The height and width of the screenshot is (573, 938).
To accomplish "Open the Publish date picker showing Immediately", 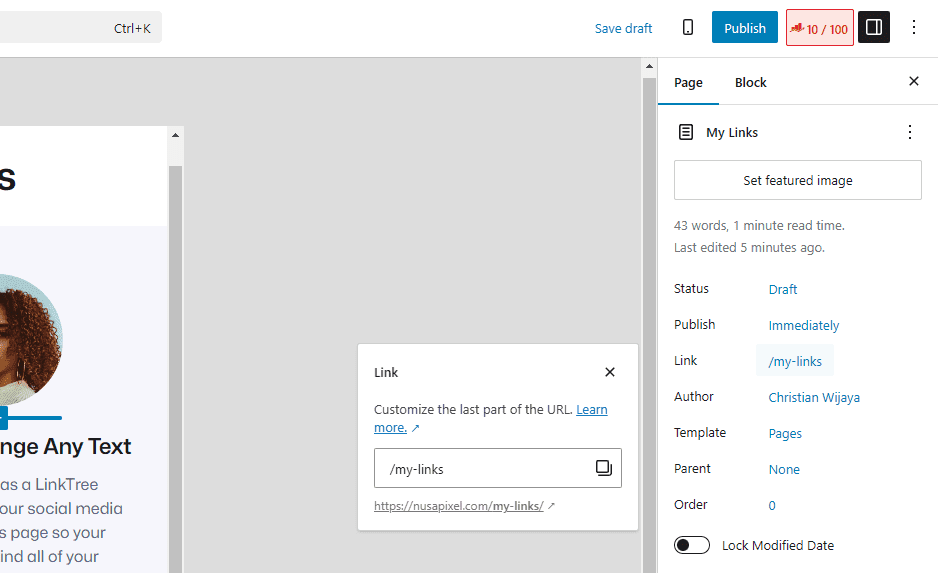I will pos(803,325).
